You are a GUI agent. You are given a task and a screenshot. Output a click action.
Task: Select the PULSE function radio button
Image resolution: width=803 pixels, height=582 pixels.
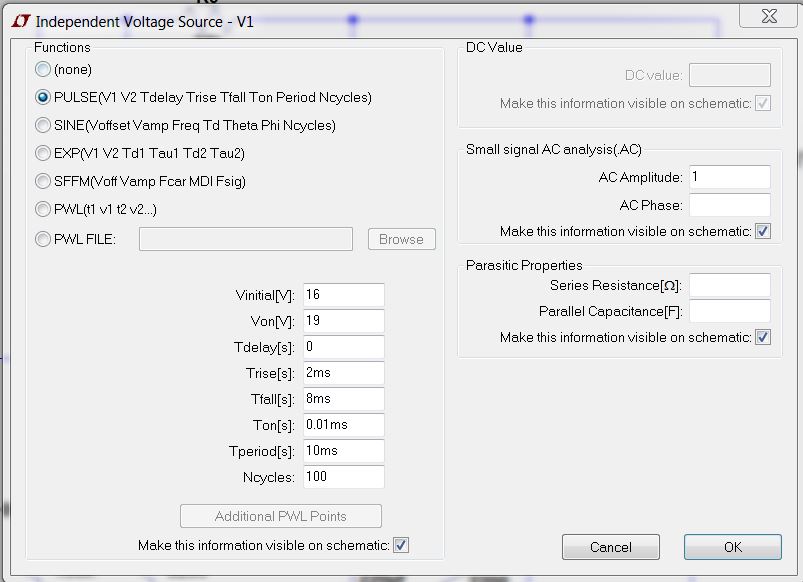click(x=43, y=97)
